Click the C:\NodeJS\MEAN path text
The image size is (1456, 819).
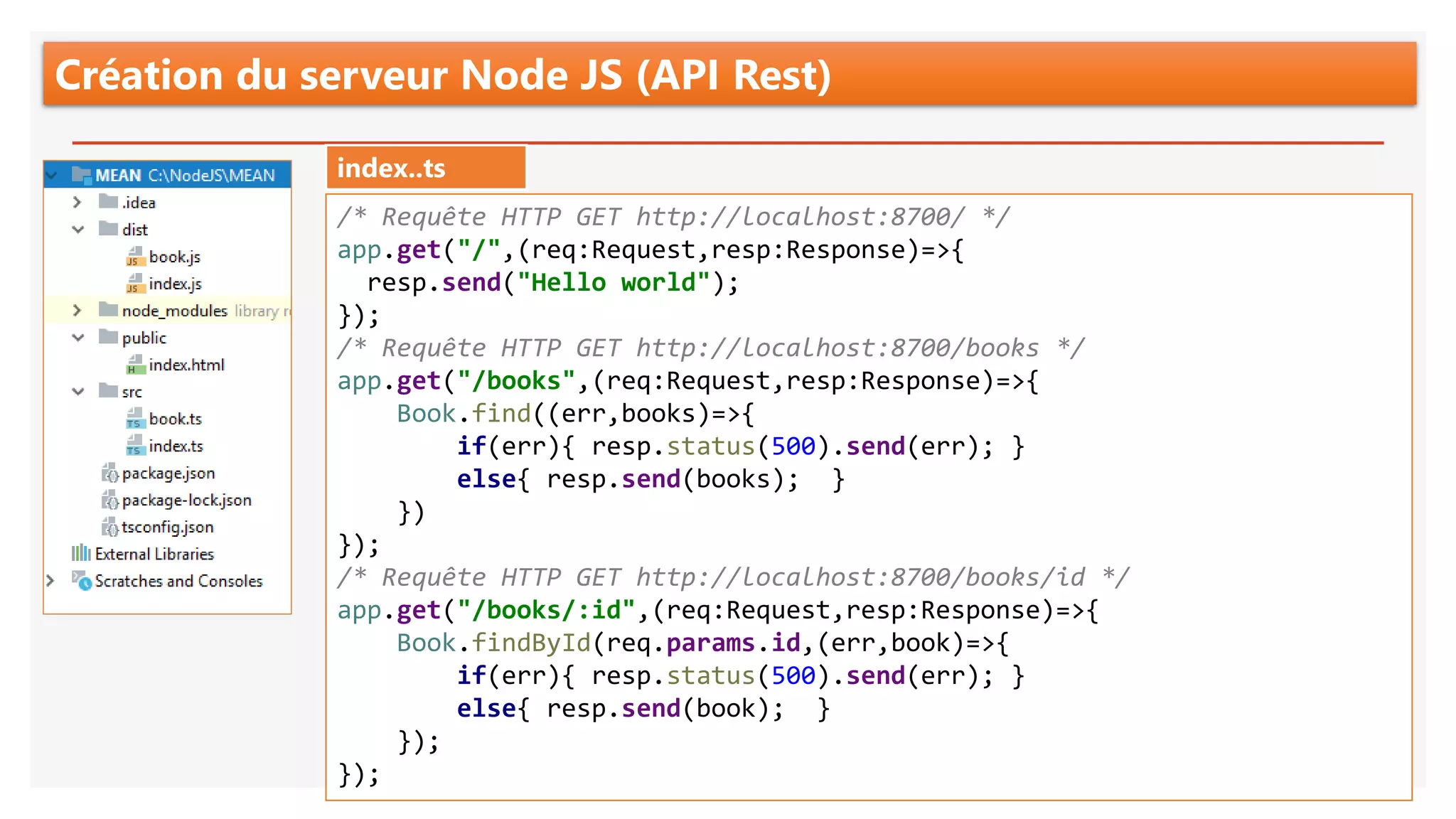pos(211,175)
